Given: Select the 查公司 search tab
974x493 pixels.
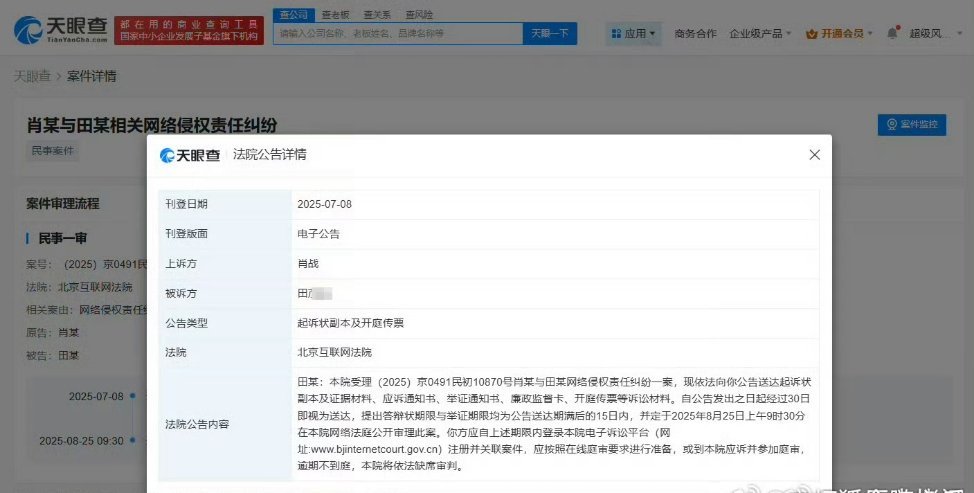Looking at the screenshot, I should tap(294, 14).
